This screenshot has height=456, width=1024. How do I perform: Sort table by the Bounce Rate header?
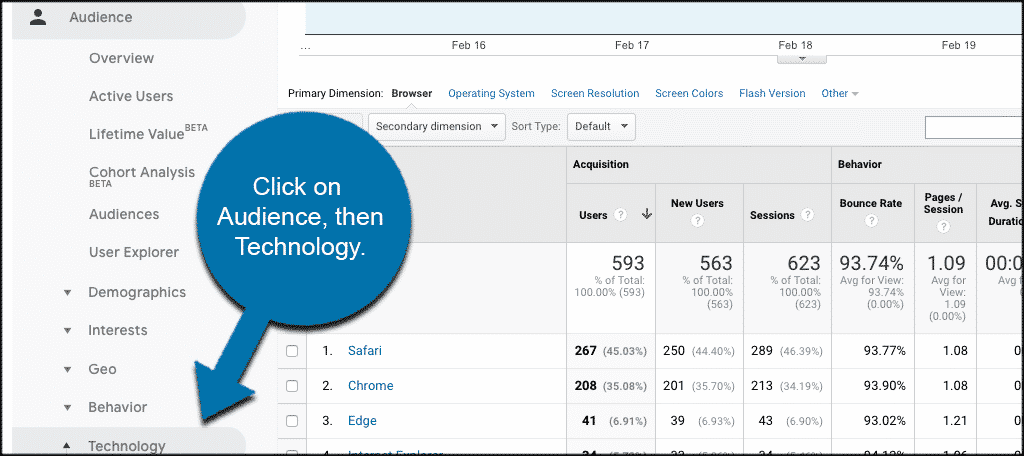click(871, 203)
